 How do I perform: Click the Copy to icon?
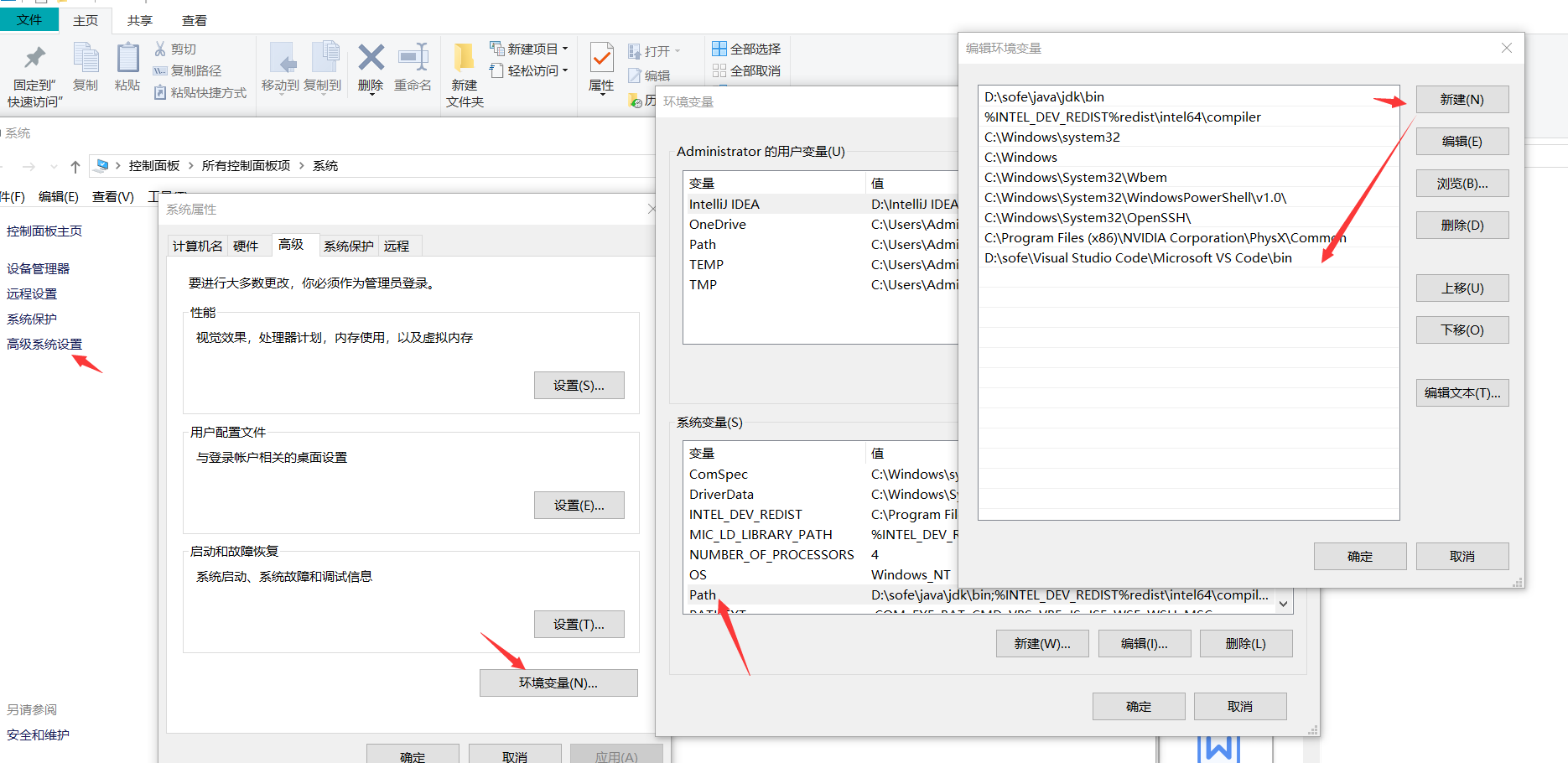[x=325, y=58]
